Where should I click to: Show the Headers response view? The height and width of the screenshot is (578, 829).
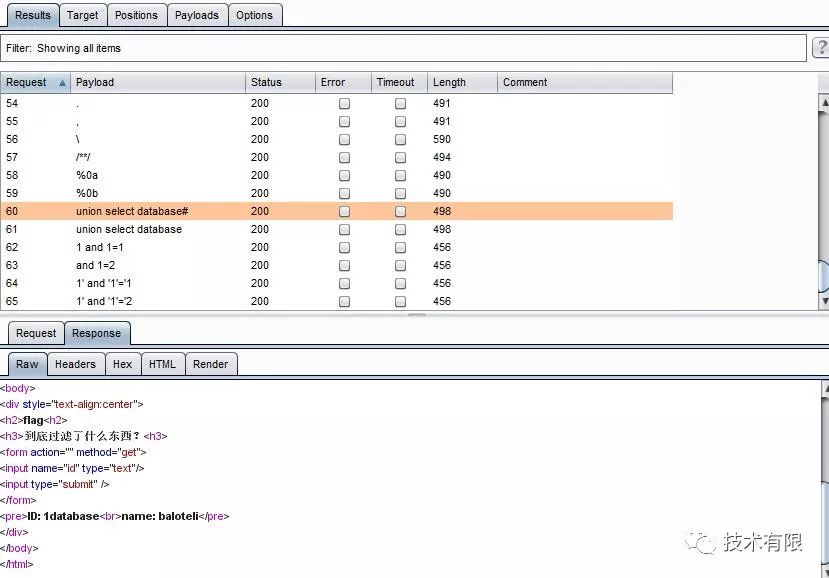click(75, 364)
